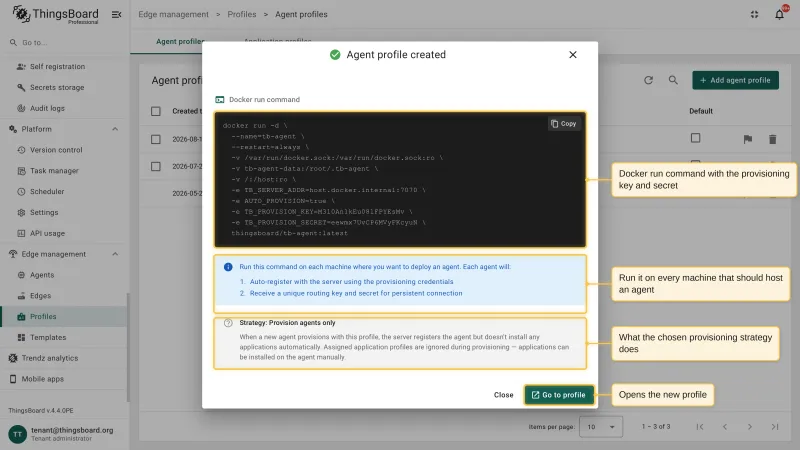The width and height of the screenshot is (800, 450).
Task: Open Trendz analytics in sidebar
Action: pos(50,358)
